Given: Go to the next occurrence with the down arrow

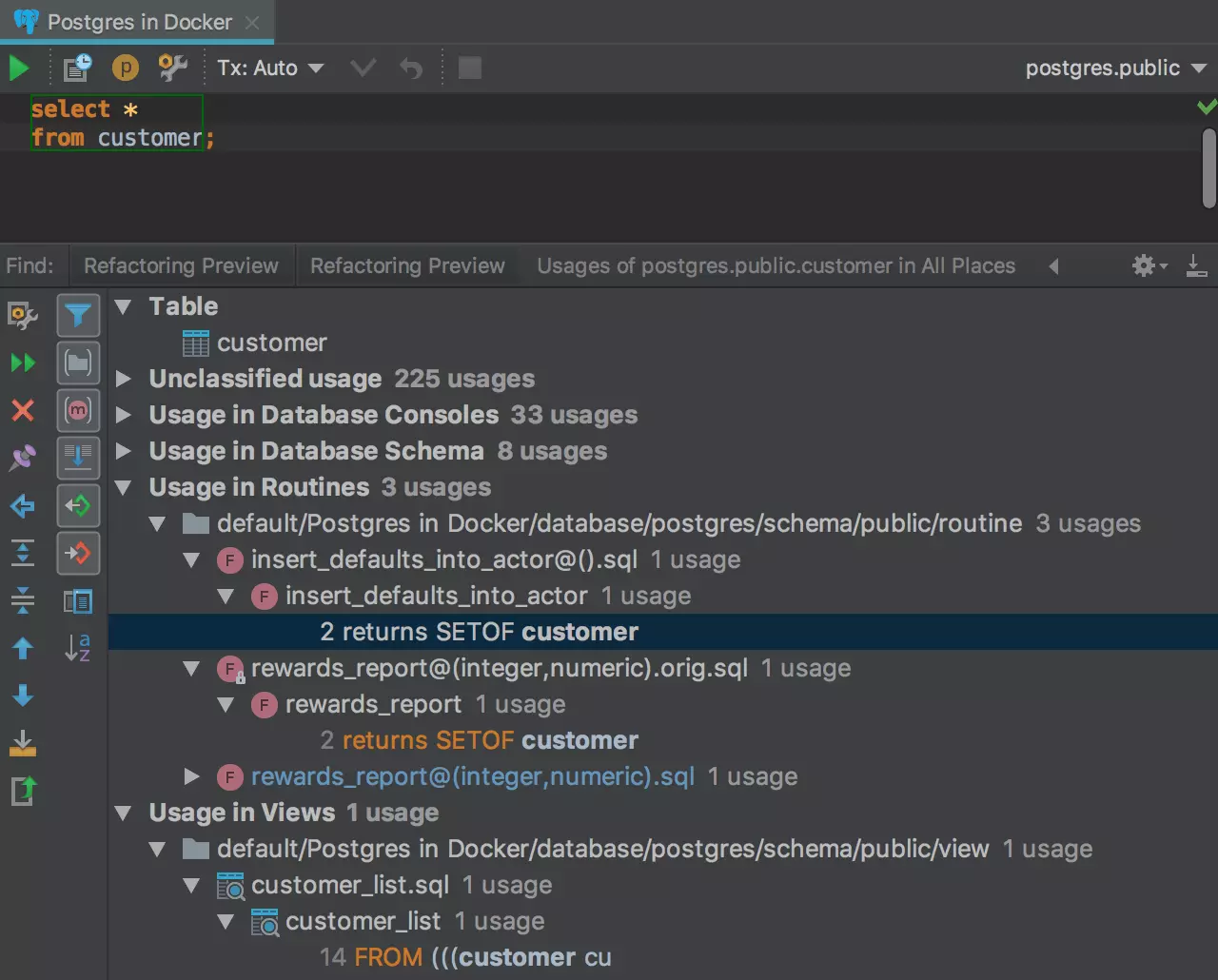Looking at the screenshot, I should click(23, 696).
